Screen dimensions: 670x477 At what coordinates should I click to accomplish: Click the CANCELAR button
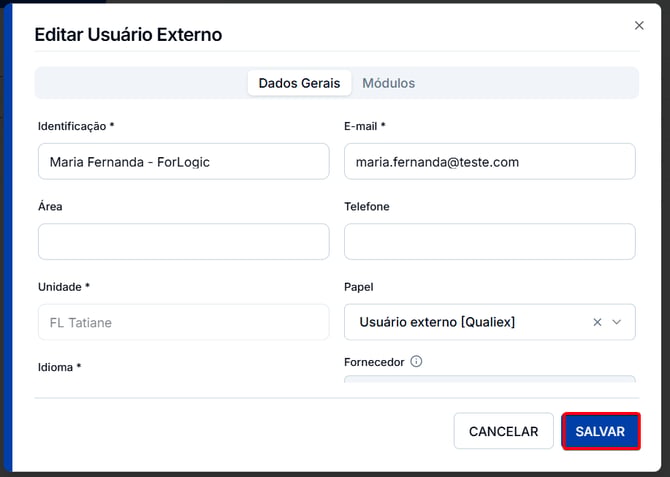(503, 431)
